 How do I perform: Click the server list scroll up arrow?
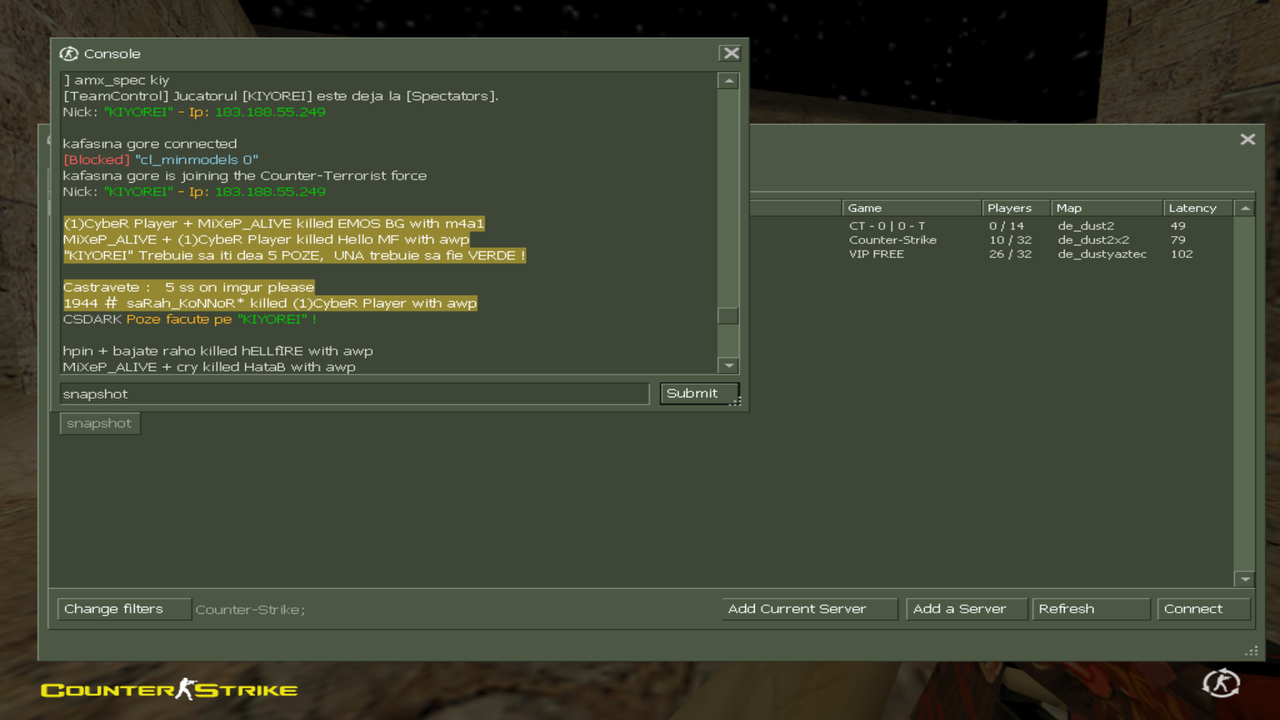point(1244,208)
